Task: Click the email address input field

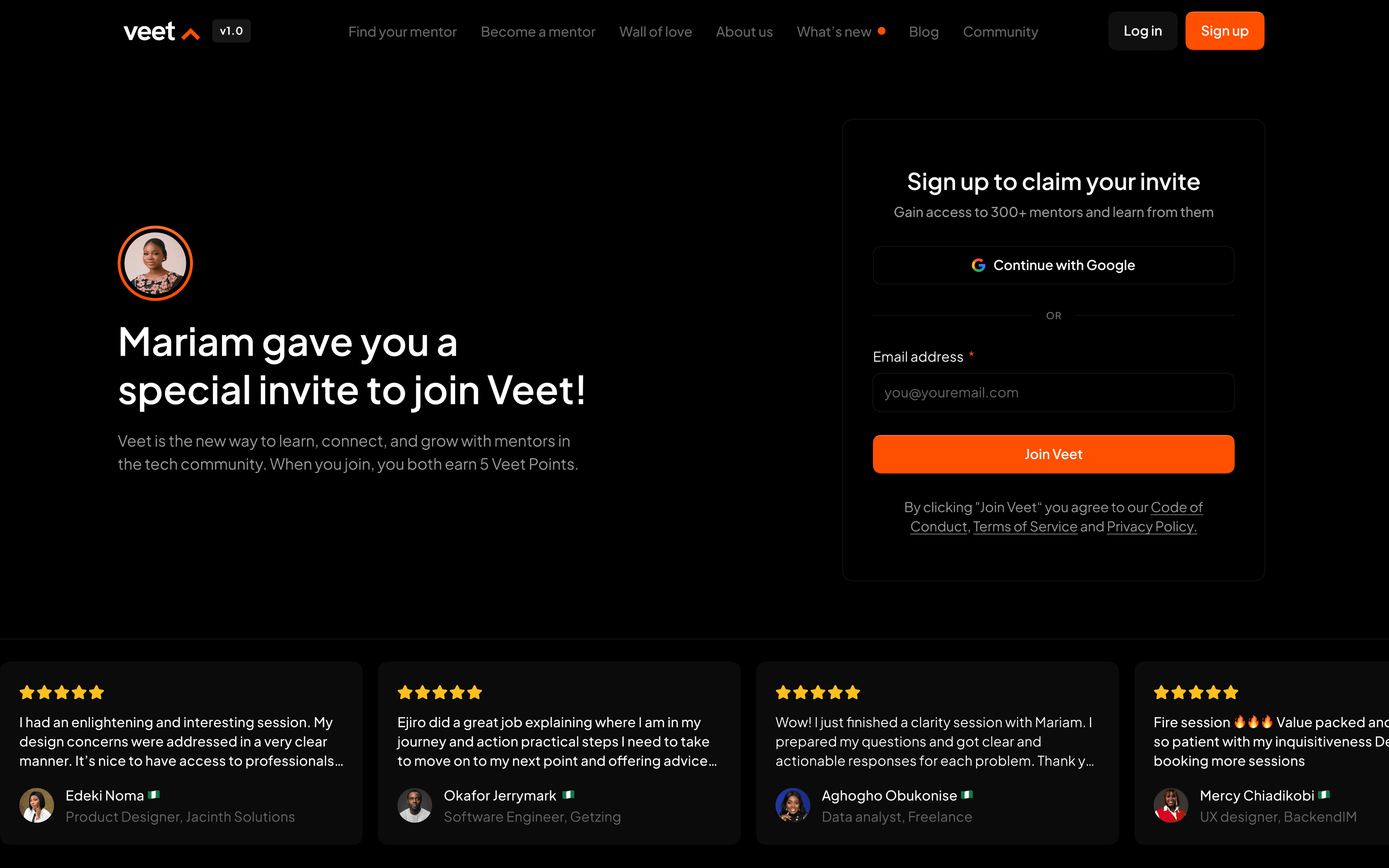Action: tap(1053, 392)
